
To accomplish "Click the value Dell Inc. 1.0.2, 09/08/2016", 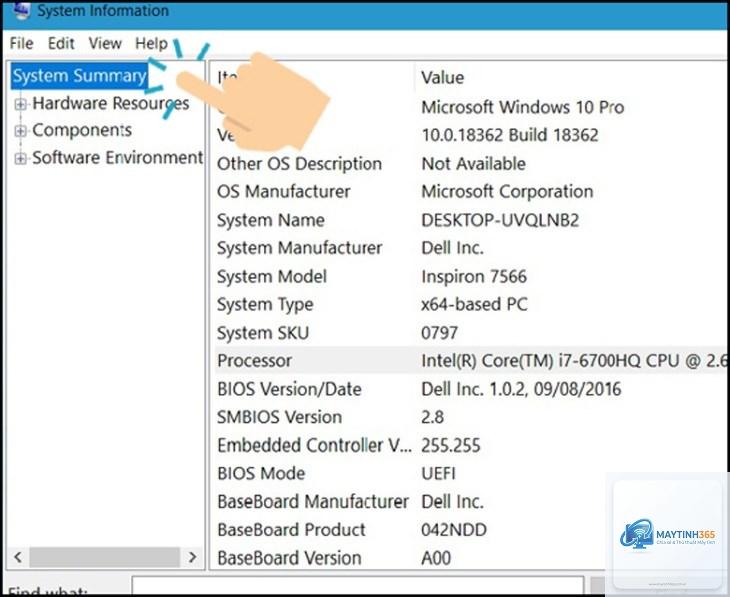I will (521, 389).
